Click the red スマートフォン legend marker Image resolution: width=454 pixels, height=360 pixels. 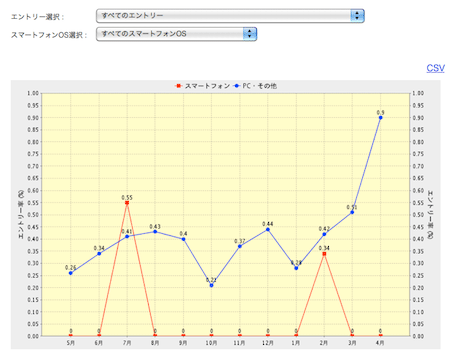click(x=178, y=86)
